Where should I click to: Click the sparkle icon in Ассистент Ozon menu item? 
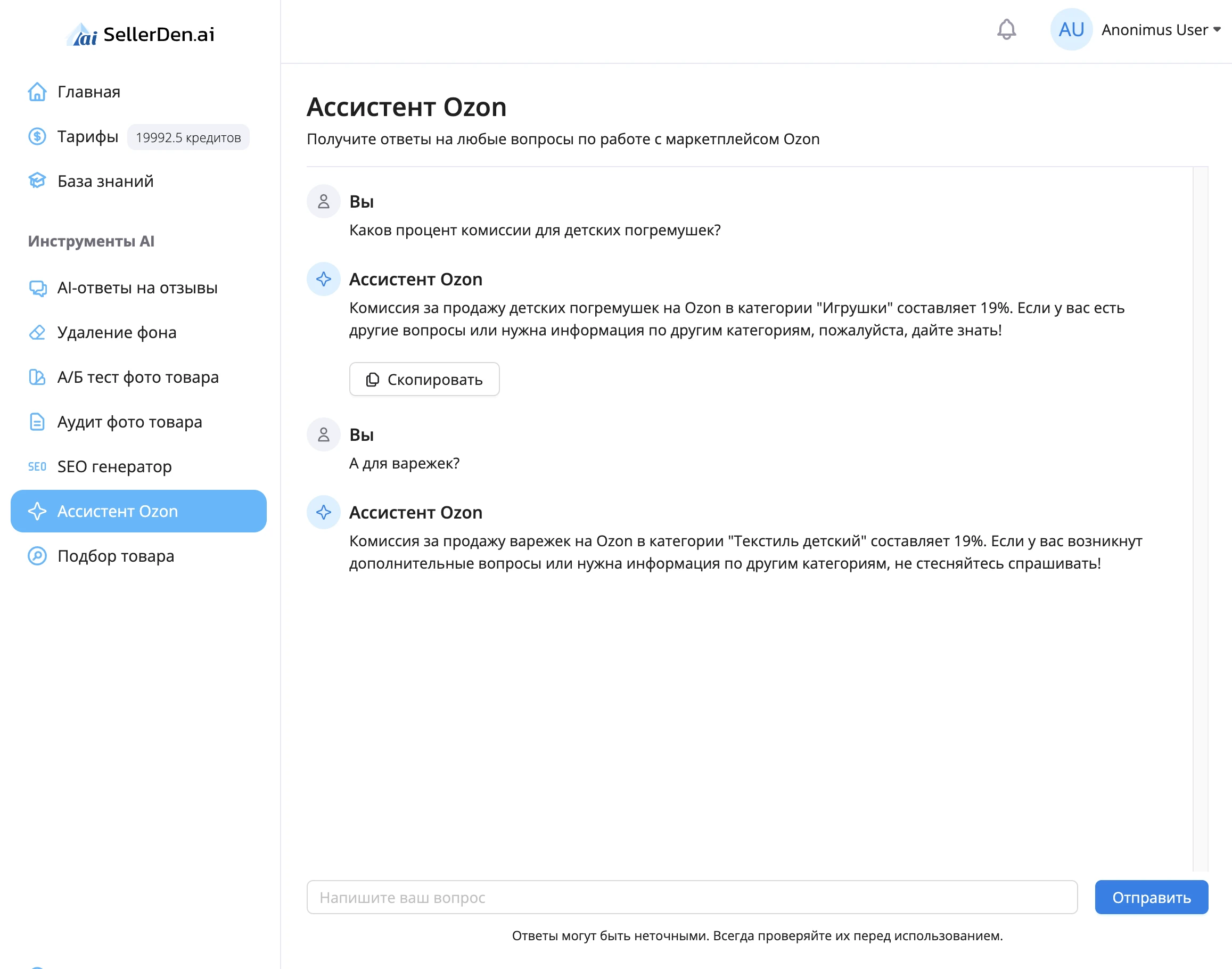pyautogui.click(x=37, y=511)
